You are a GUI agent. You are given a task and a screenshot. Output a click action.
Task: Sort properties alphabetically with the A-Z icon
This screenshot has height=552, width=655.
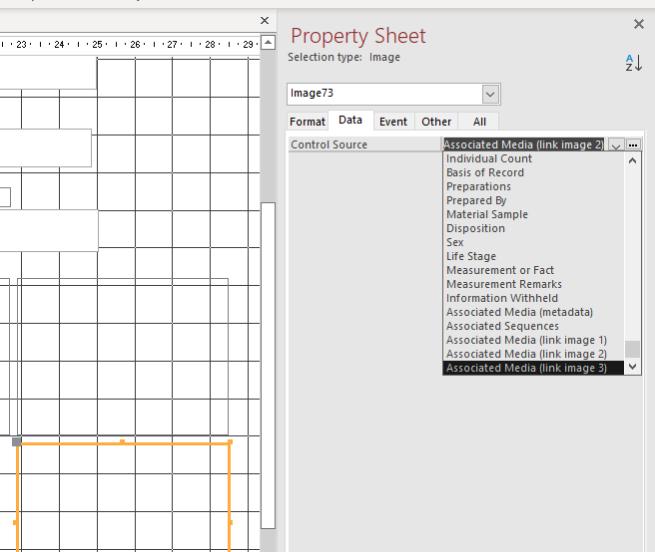(x=633, y=63)
